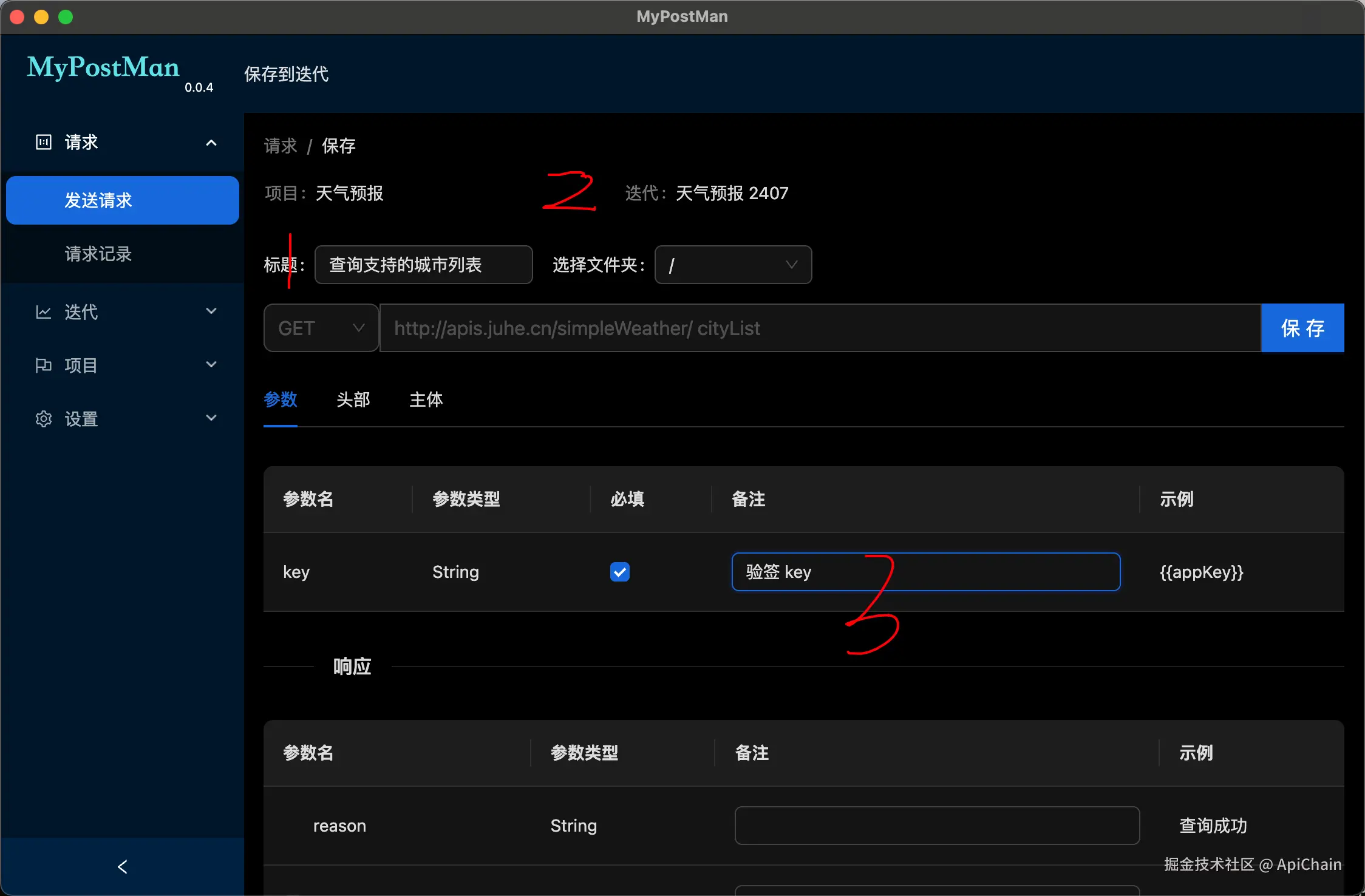Screen dimensions: 1365x896
Task: Open 请求记录 in the sidebar
Action: pyautogui.click(x=98, y=254)
